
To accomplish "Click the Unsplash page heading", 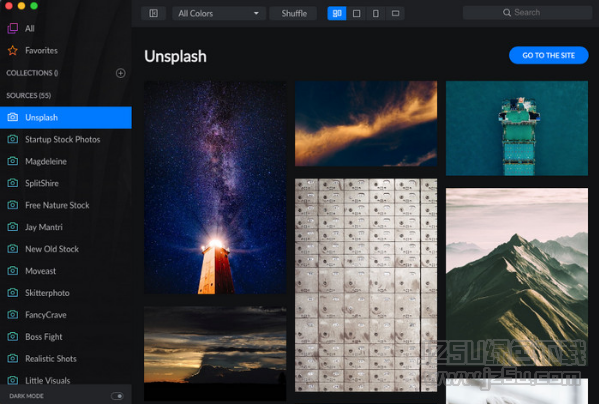I will (175, 57).
